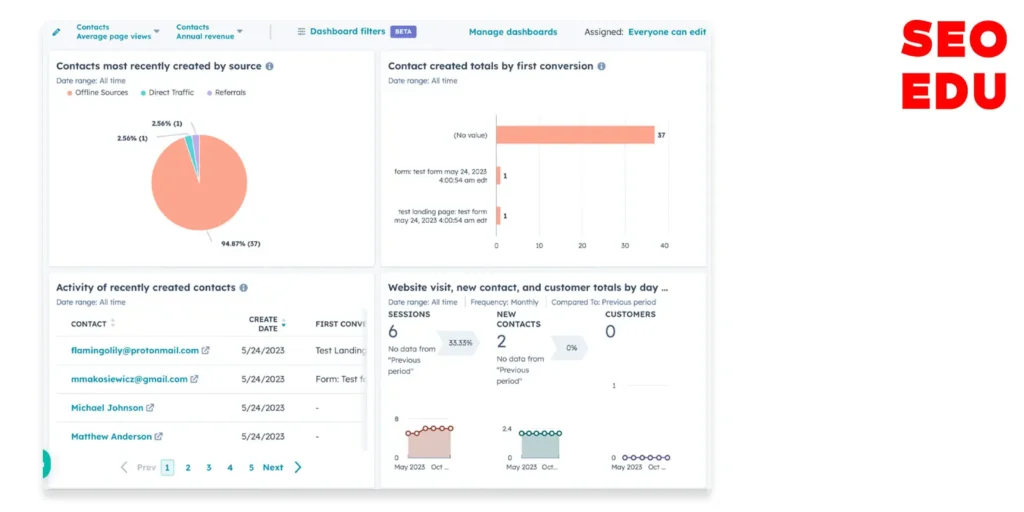Go to page 2 of contacts
The image size is (1024, 512).
coord(188,467)
